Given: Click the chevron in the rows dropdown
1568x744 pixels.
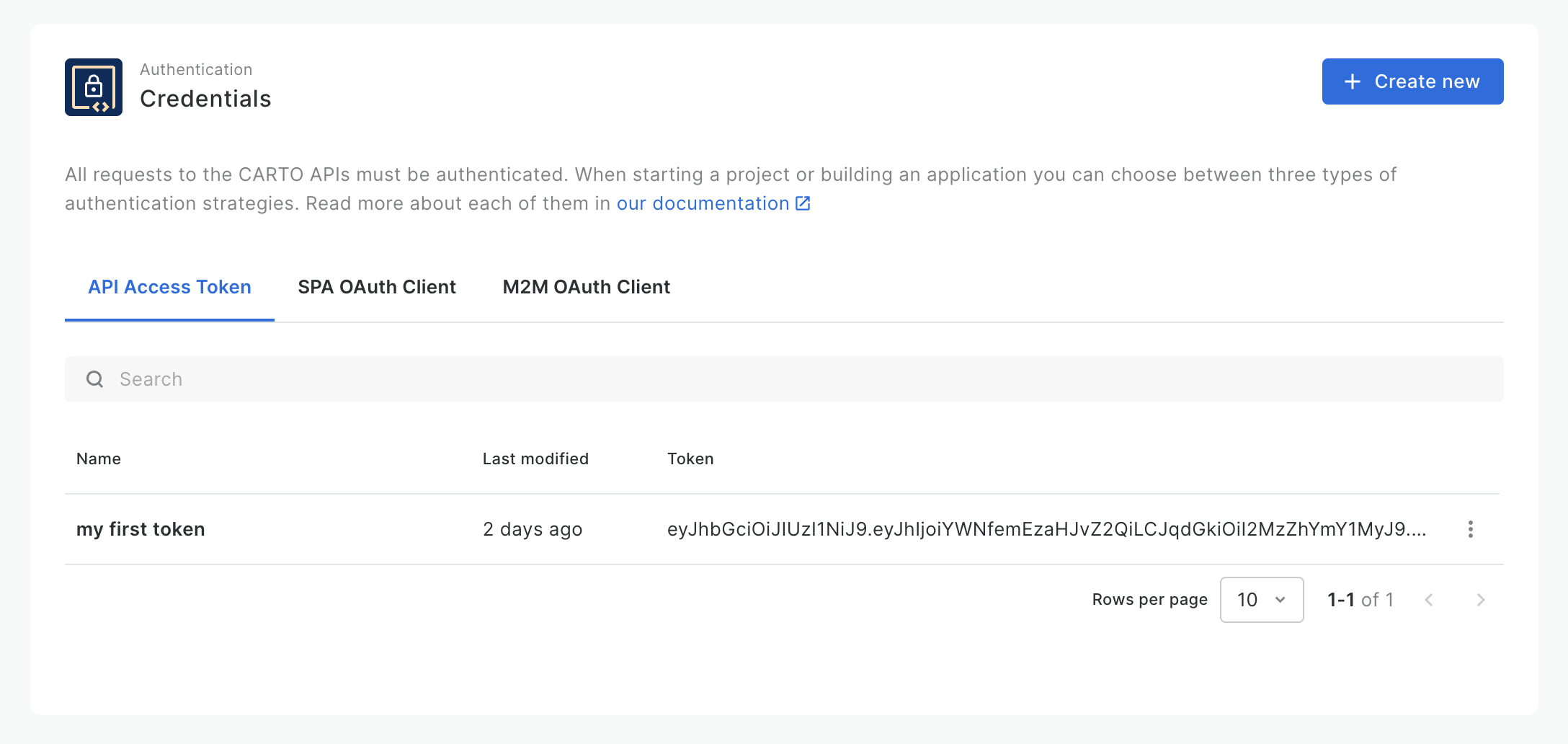Looking at the screenshot, I should click(1280, 600).
